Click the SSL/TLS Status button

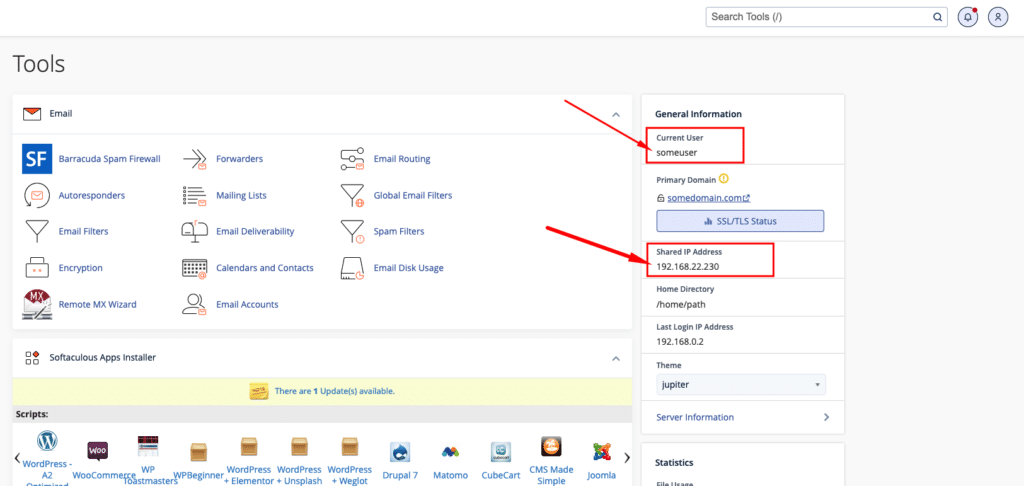click(740, 221)
